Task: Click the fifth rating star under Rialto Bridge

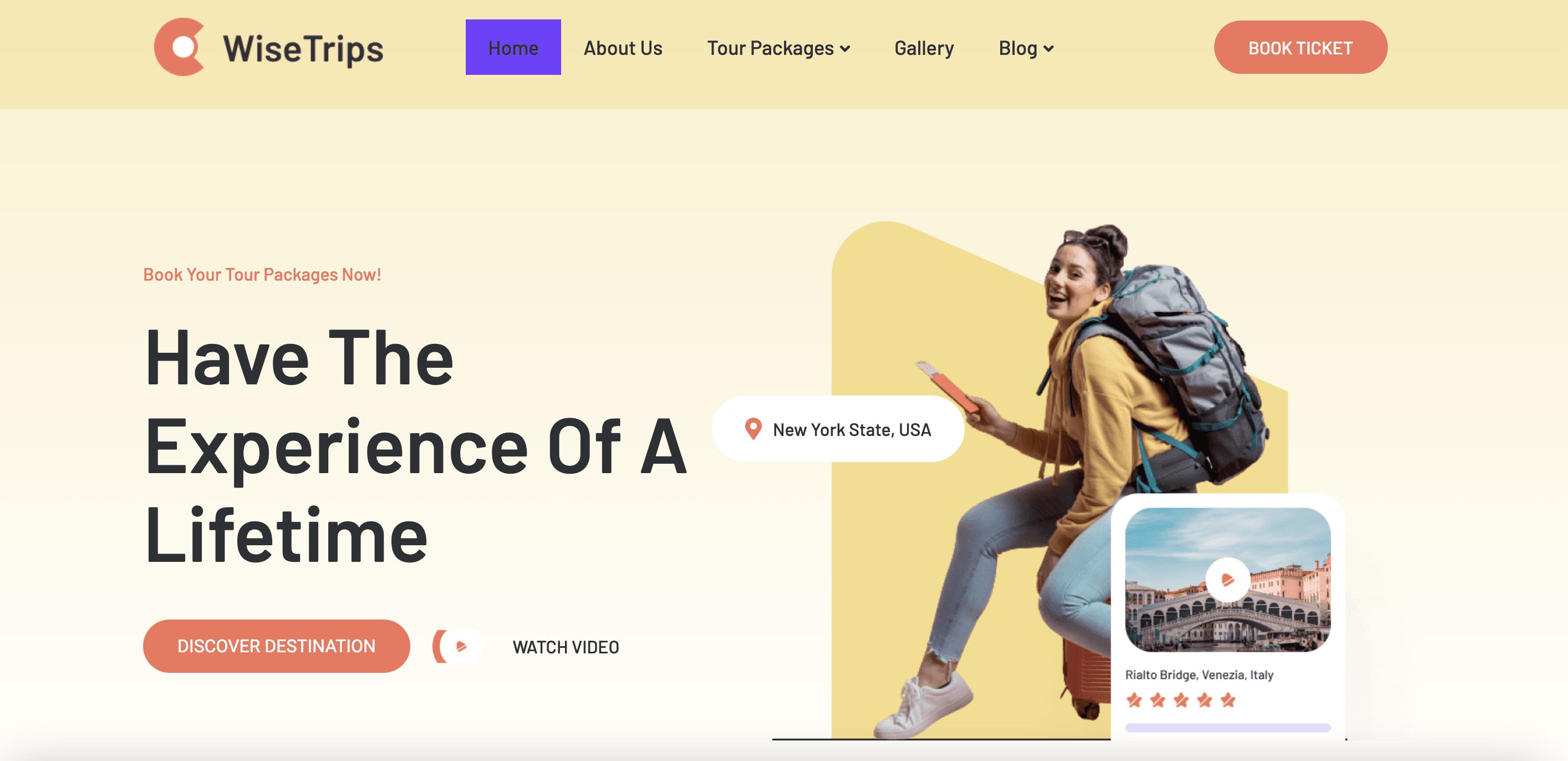Action: (x=1228, y=699)
